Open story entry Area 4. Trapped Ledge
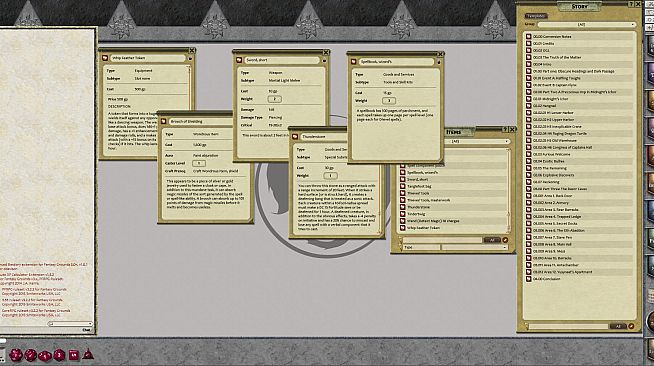Screen dimensions: 654x366 coord(528,217)
